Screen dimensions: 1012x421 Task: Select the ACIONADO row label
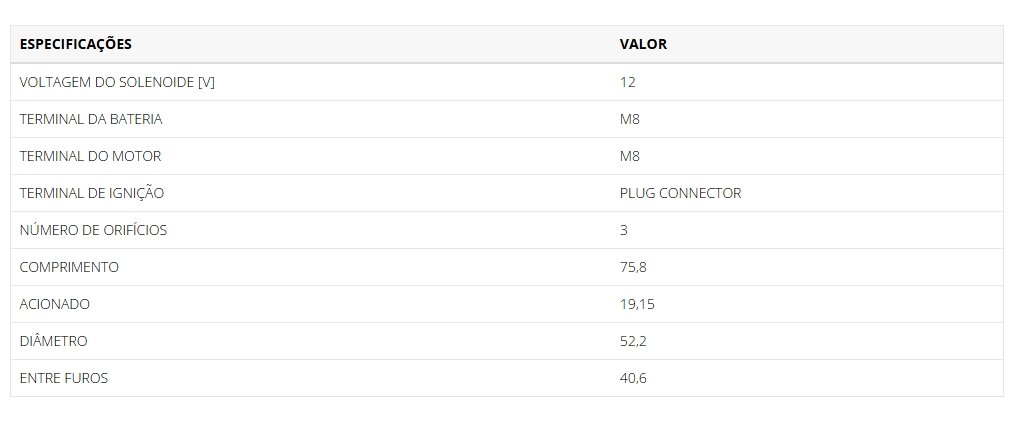click(x=55, y=304)
